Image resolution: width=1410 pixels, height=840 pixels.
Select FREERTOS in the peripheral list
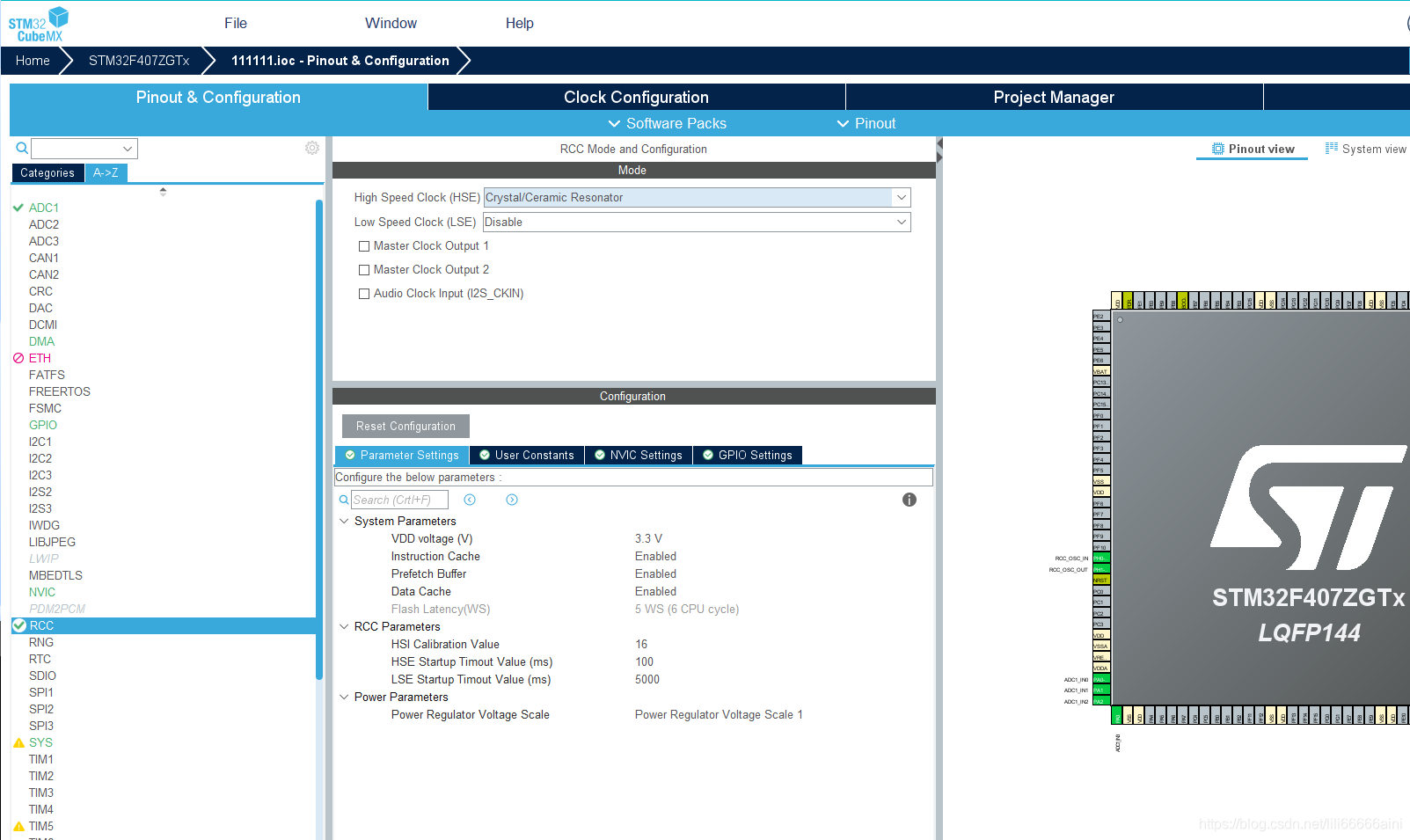click(60, 391)
